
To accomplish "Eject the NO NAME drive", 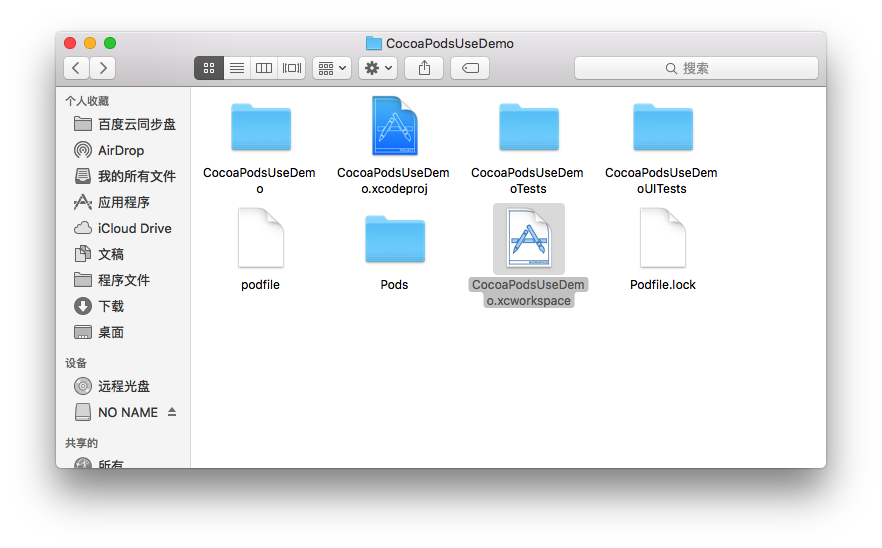I will click(x=172, y=412).
